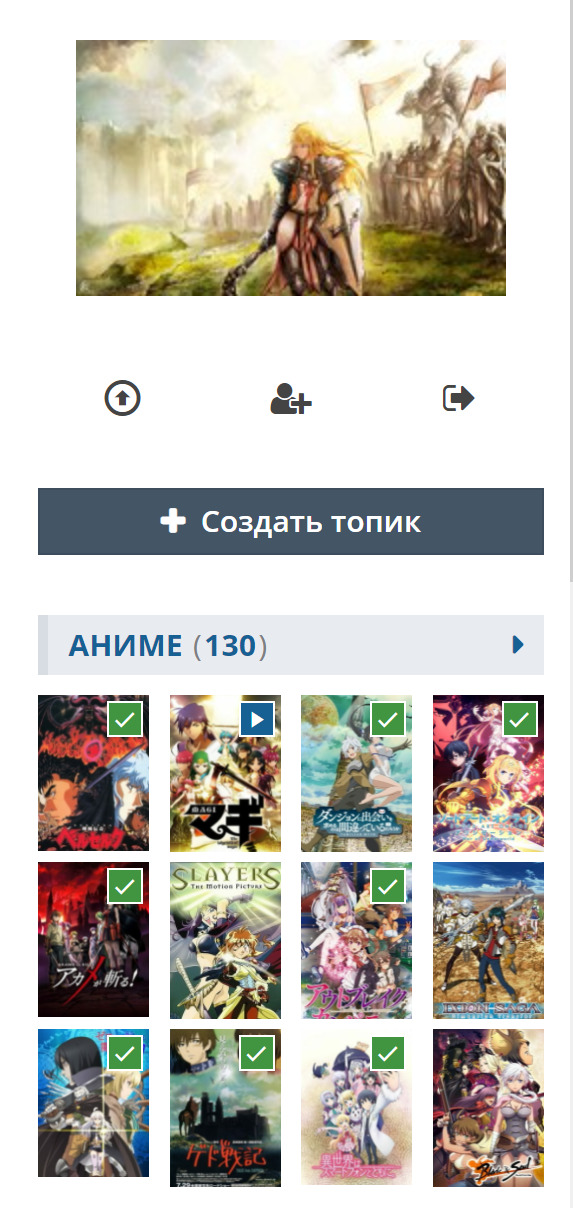Click the upload arrow circle icon
This screenshot has height=1208, width=573.
pos(123,398)
